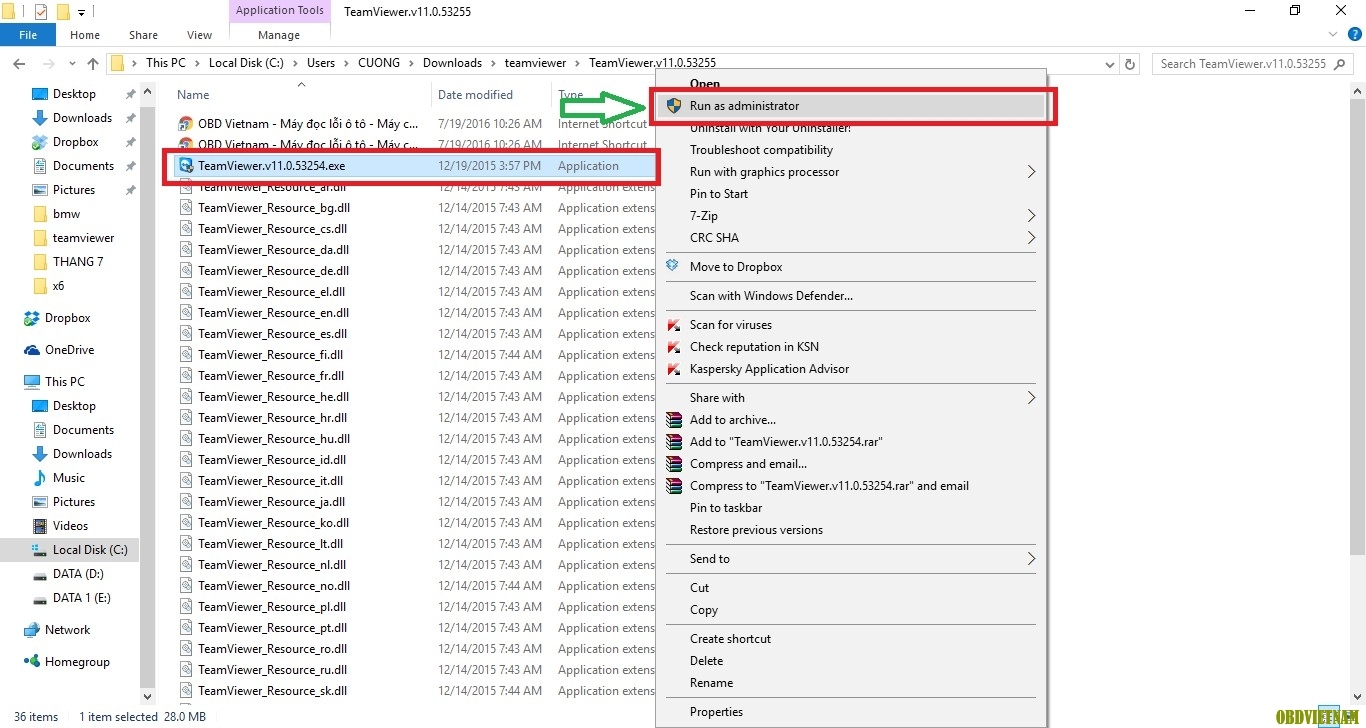Click the OneDrive cloud icon in sidebar
This screenshot has width=1366, height=728.
click(x=32, y=350)
